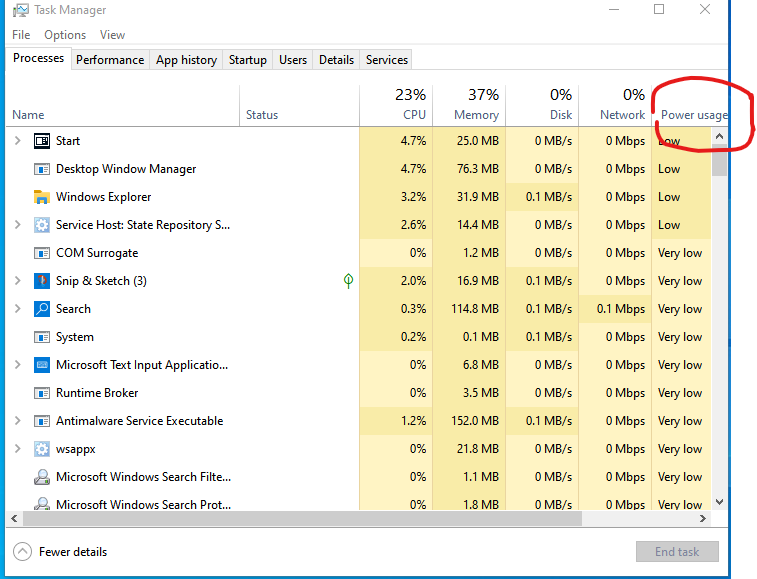Open the Options menu
The image size is (757, 579).
(65, 35)
